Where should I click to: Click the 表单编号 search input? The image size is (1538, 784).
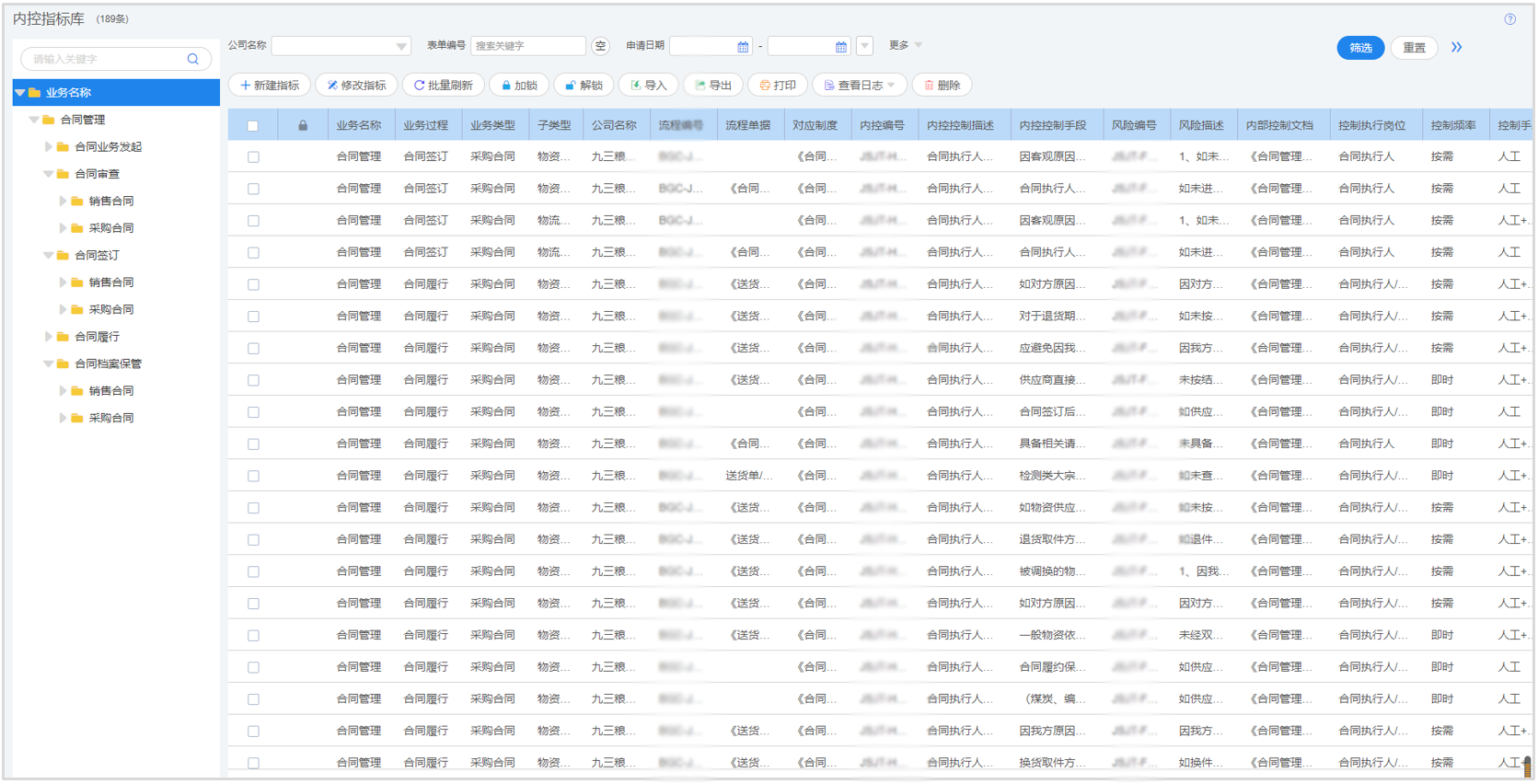pos(528,46)
